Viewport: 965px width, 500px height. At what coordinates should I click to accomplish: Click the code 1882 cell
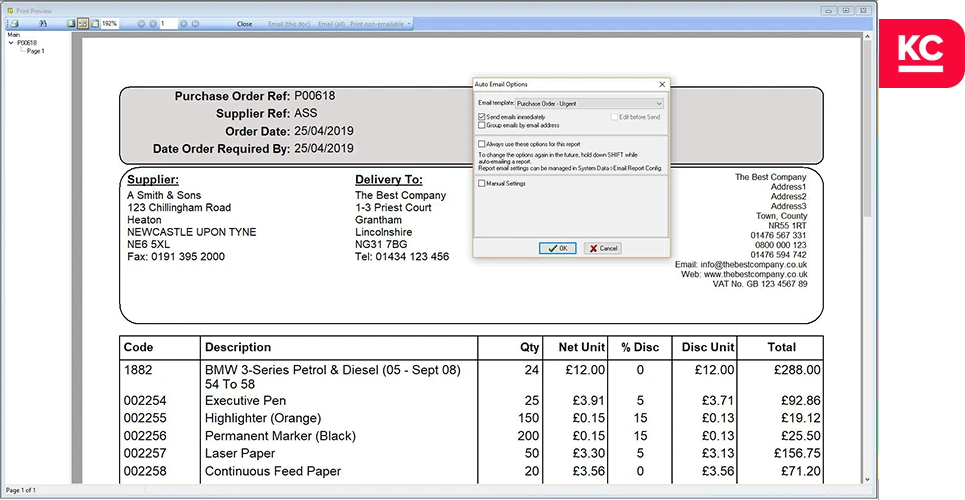pyautogui.click(x=138, y=370)
